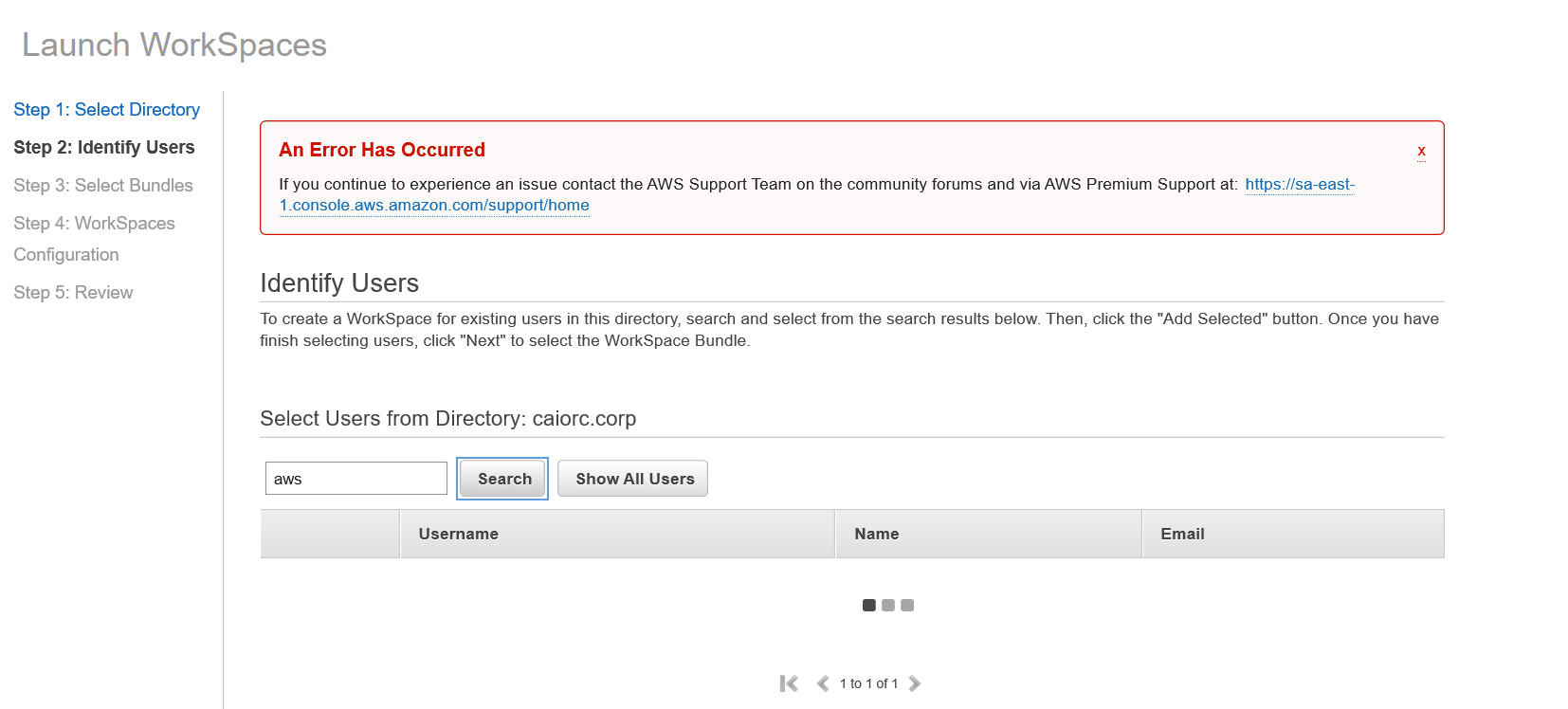Sort by the Name column header

click(877, 534)
